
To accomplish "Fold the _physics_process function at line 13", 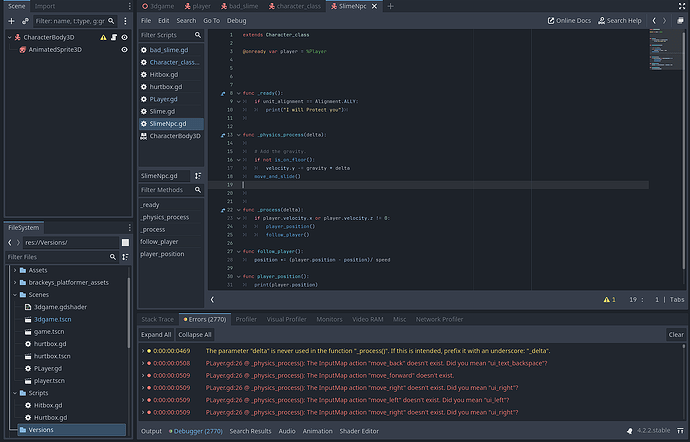I will coord(239,135).
